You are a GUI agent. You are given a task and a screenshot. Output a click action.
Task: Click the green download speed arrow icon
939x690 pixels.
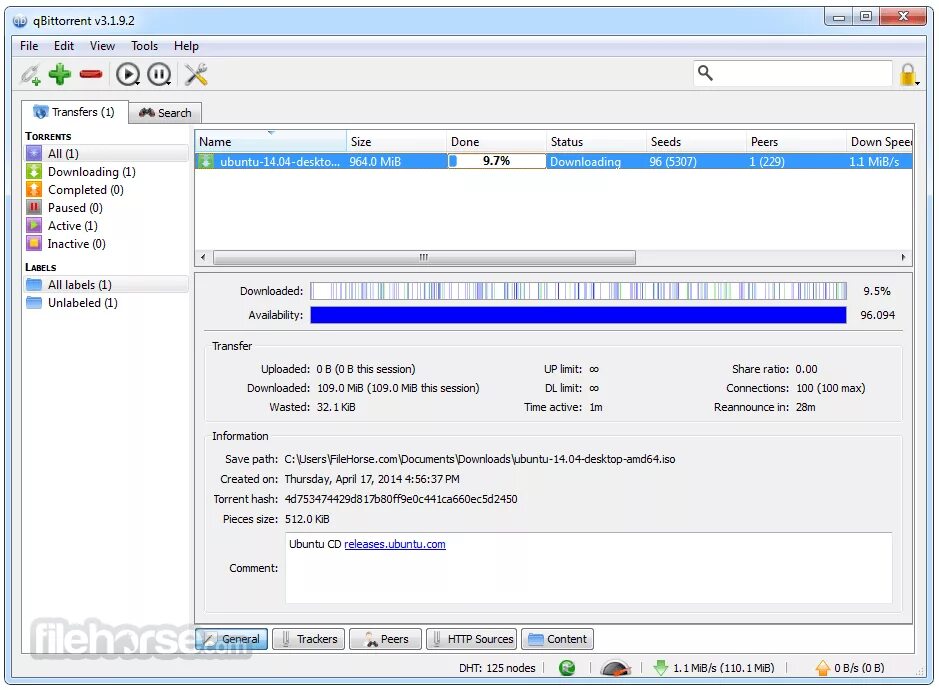click(x=661, y=668)
